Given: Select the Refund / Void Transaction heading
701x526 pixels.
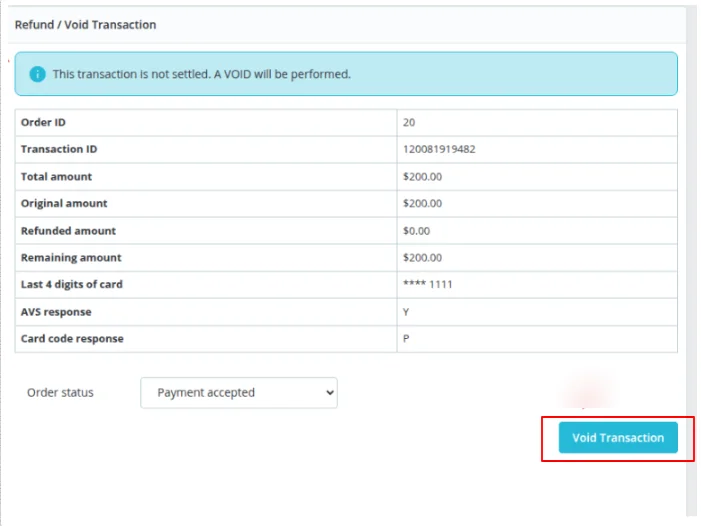Looking at the screenshot, I should click(x=85, y=25).
